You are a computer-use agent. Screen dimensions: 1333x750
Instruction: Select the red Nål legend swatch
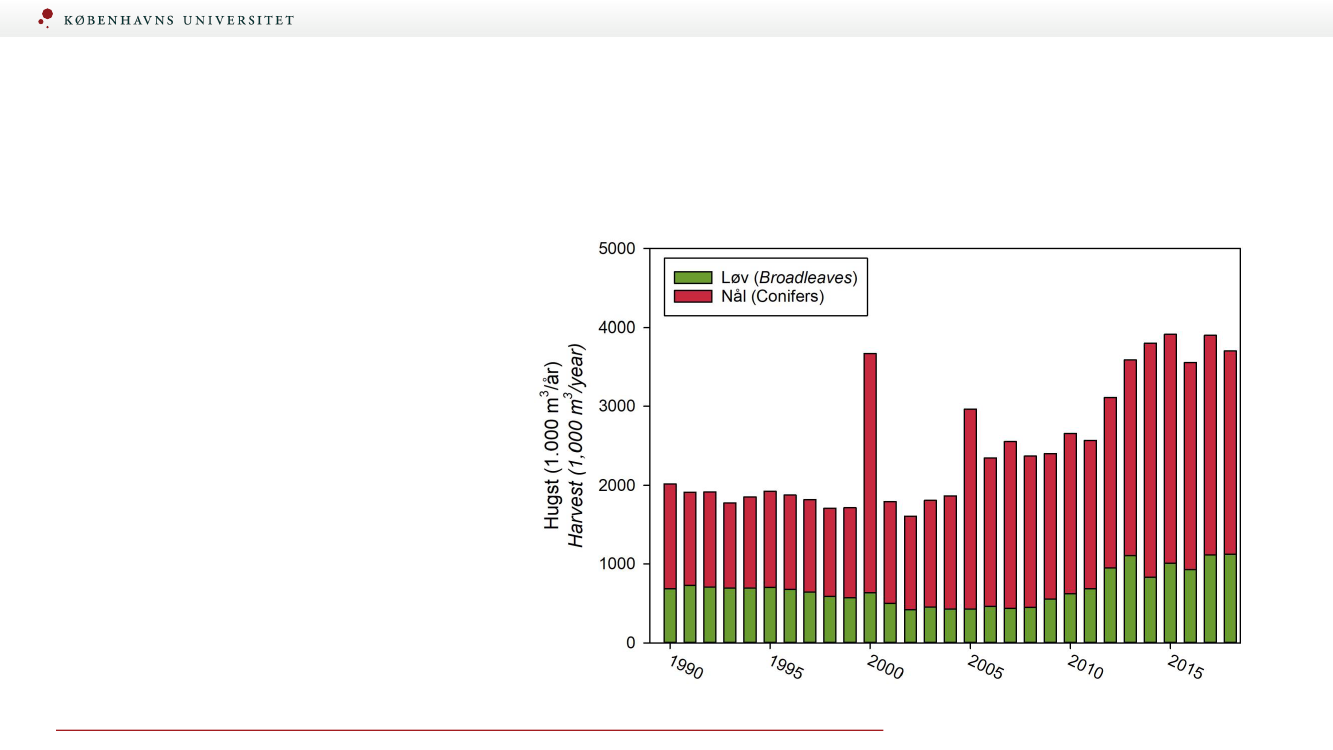(693, 297)
